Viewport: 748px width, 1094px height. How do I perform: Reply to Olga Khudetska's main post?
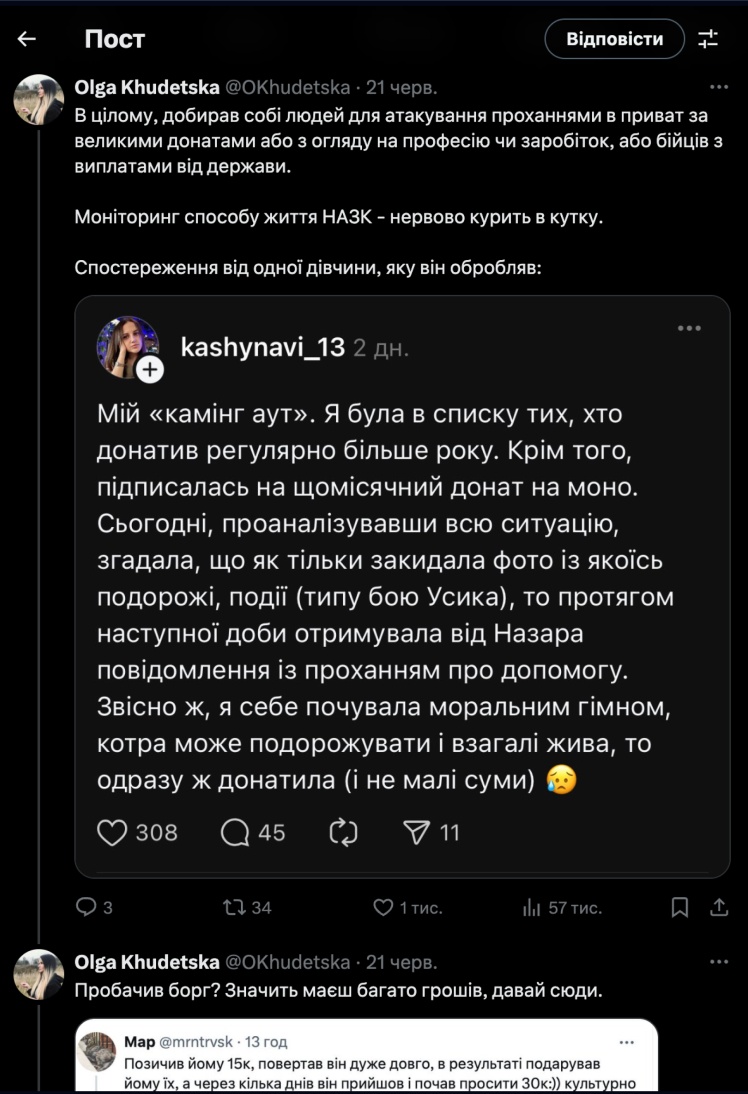click(87, 907)
